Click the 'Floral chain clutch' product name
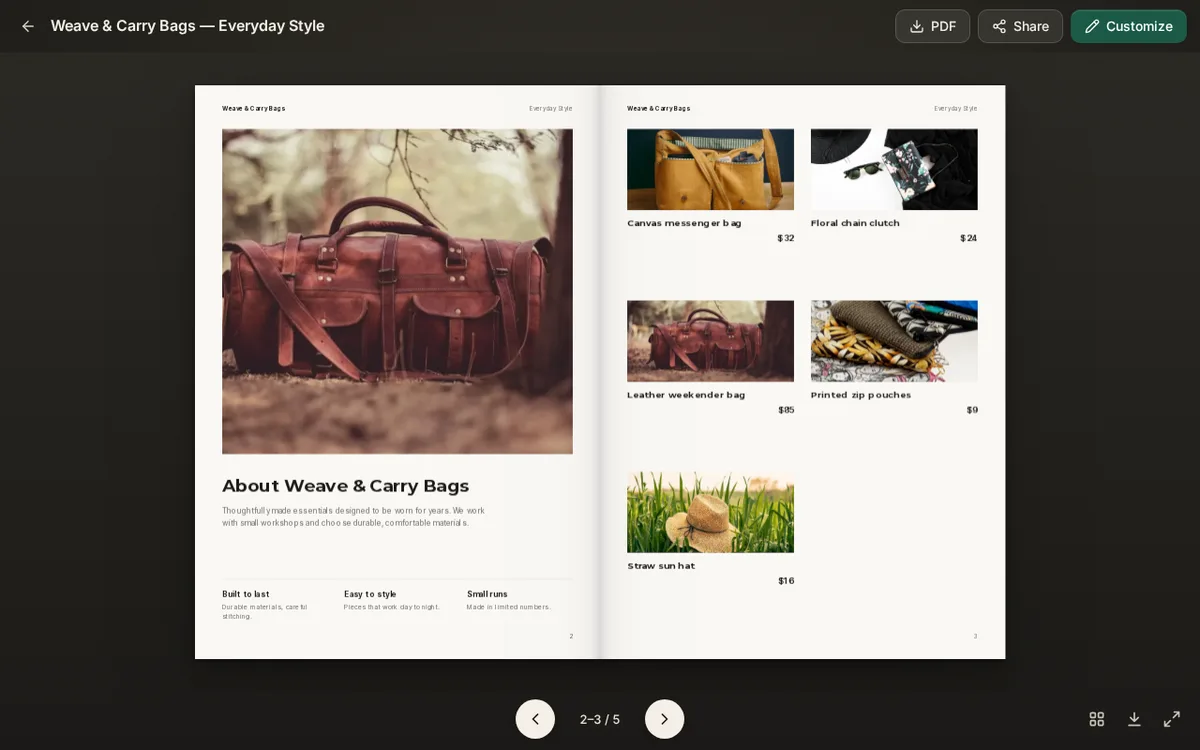 pyautogui.click(x=855, y=223)
